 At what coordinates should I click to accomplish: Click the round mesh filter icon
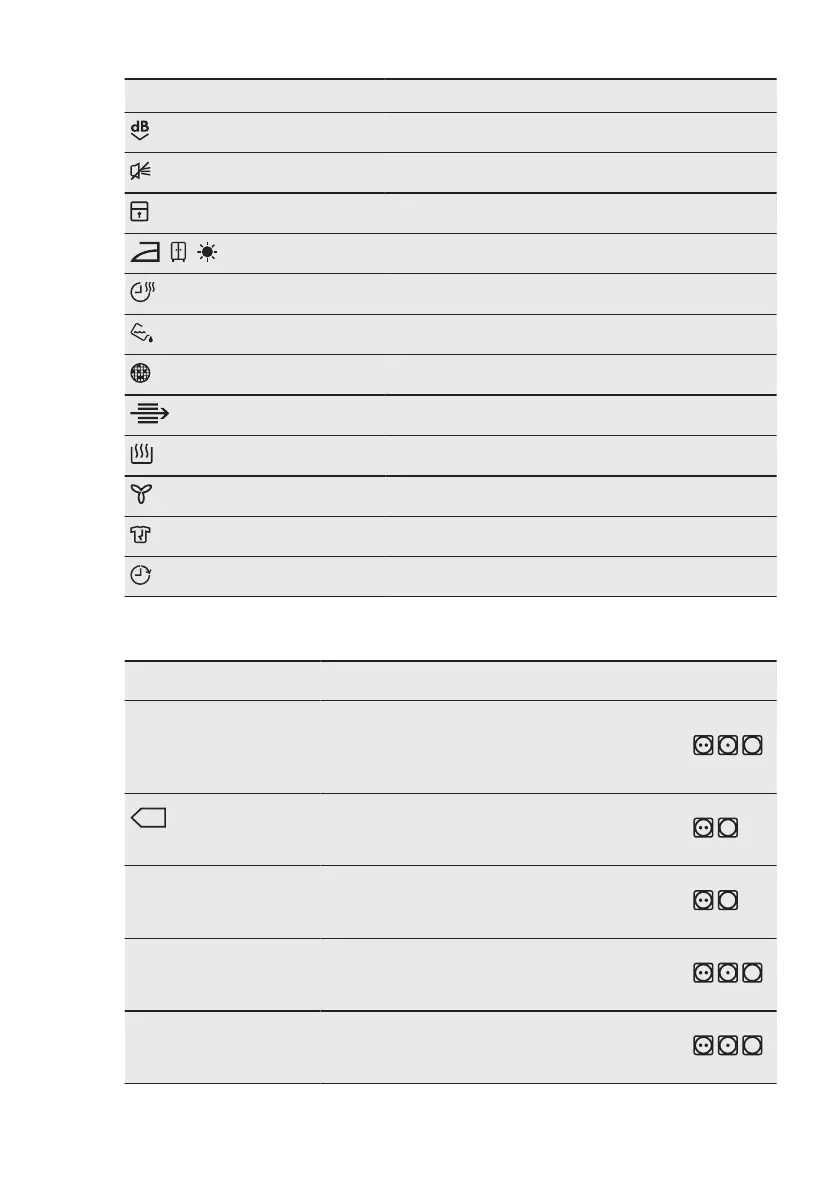click(x=140, y=374)
